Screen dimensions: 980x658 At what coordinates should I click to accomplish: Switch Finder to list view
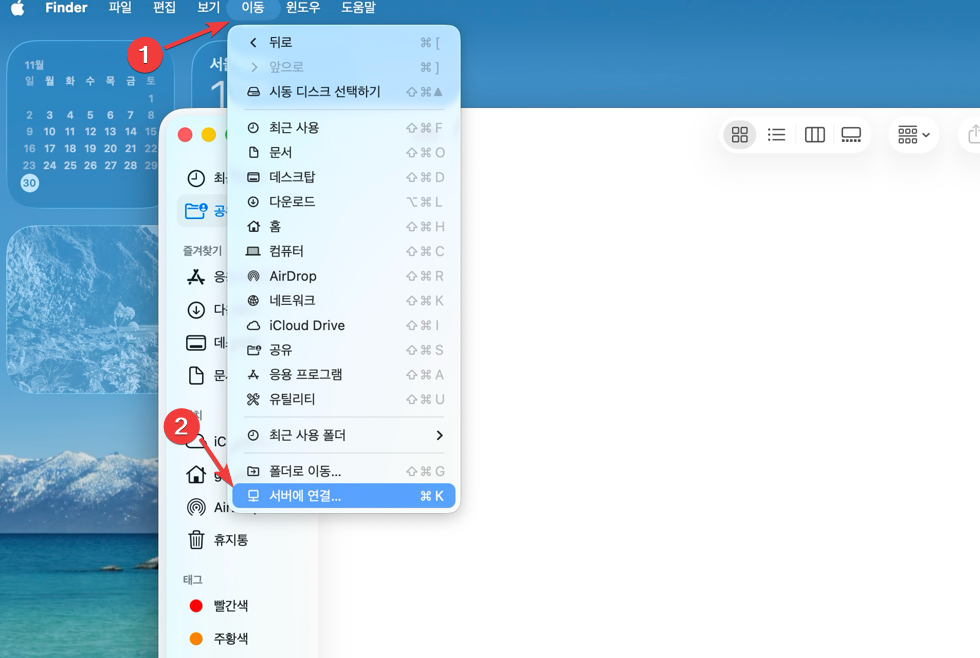tap(777, 134)
